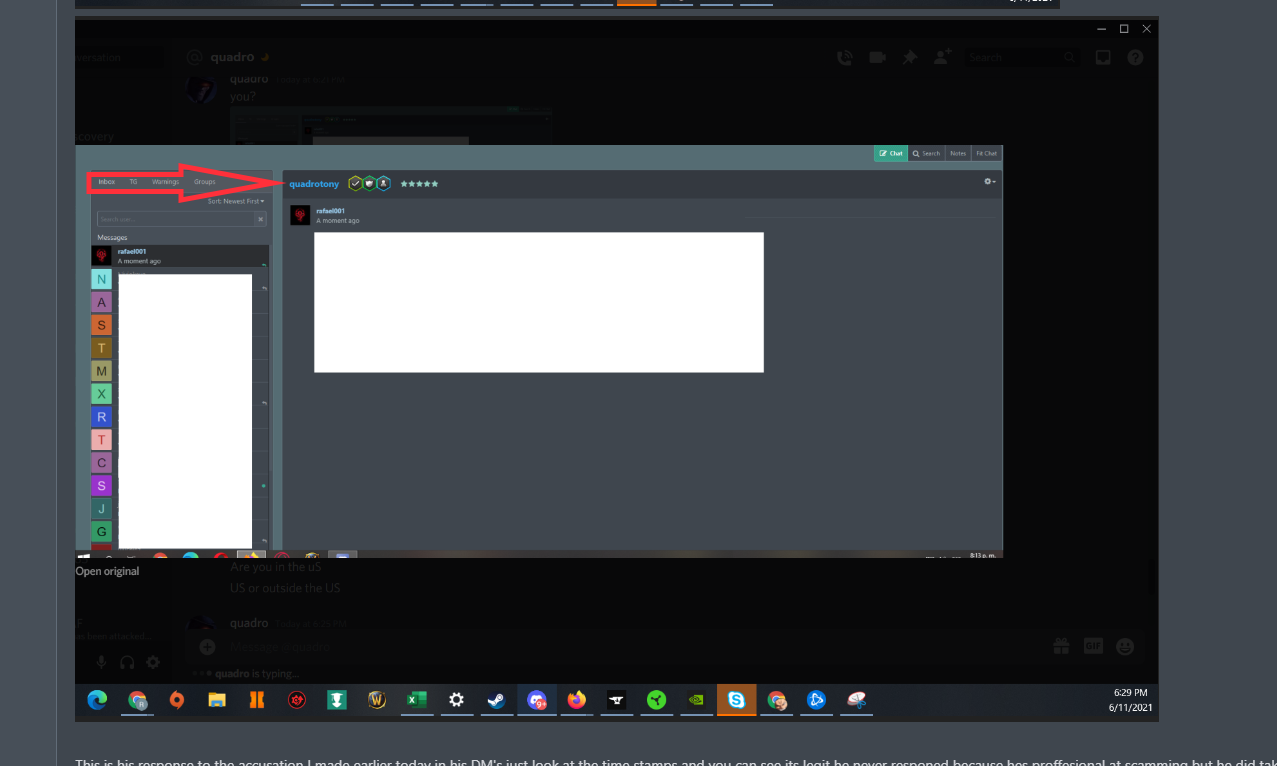Add friends to DM icon
Viewport: 1277px width, 766px height.
pos(942,58)
